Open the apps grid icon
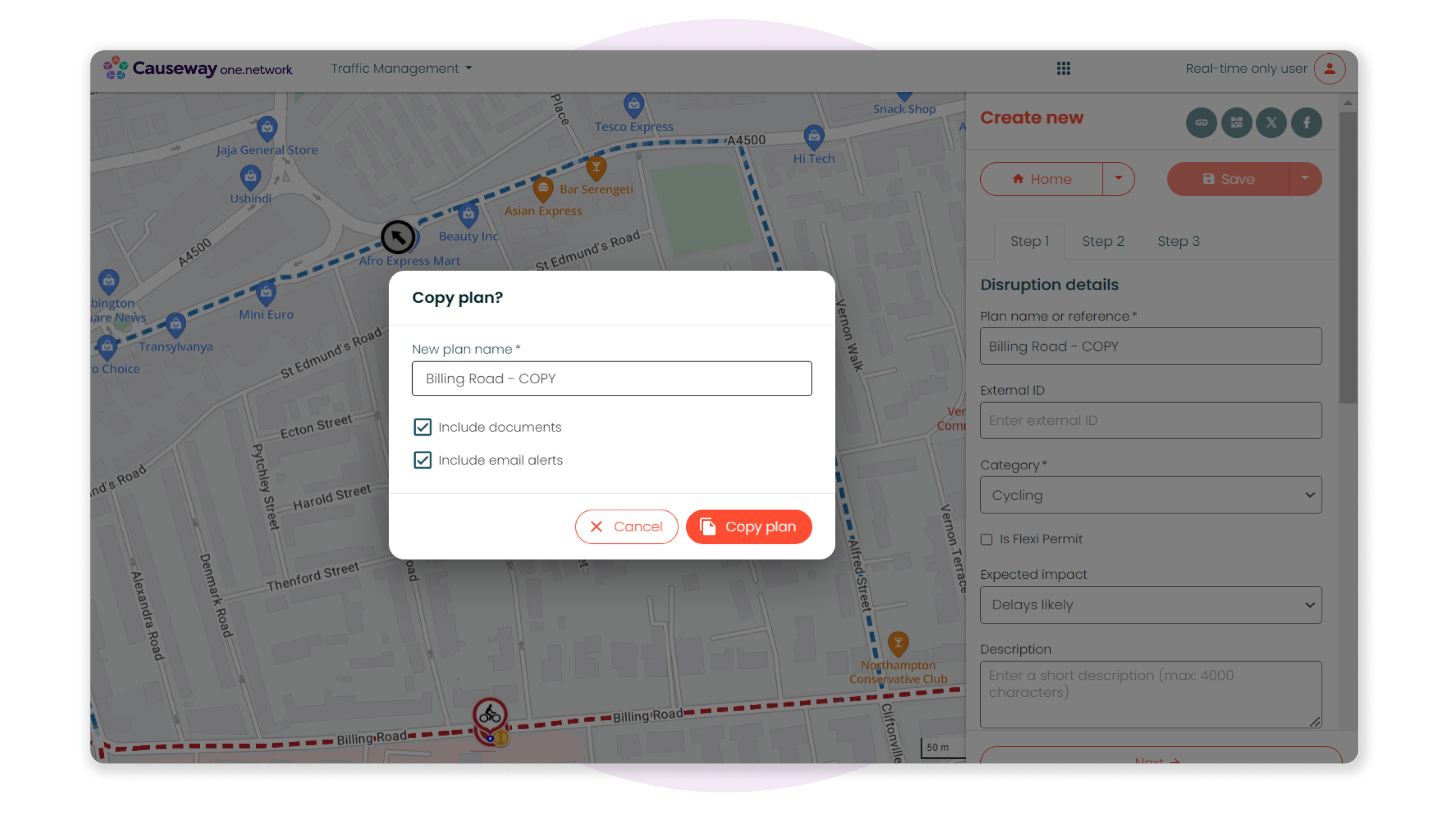The image size is (1456, 819). point(1063,68)
